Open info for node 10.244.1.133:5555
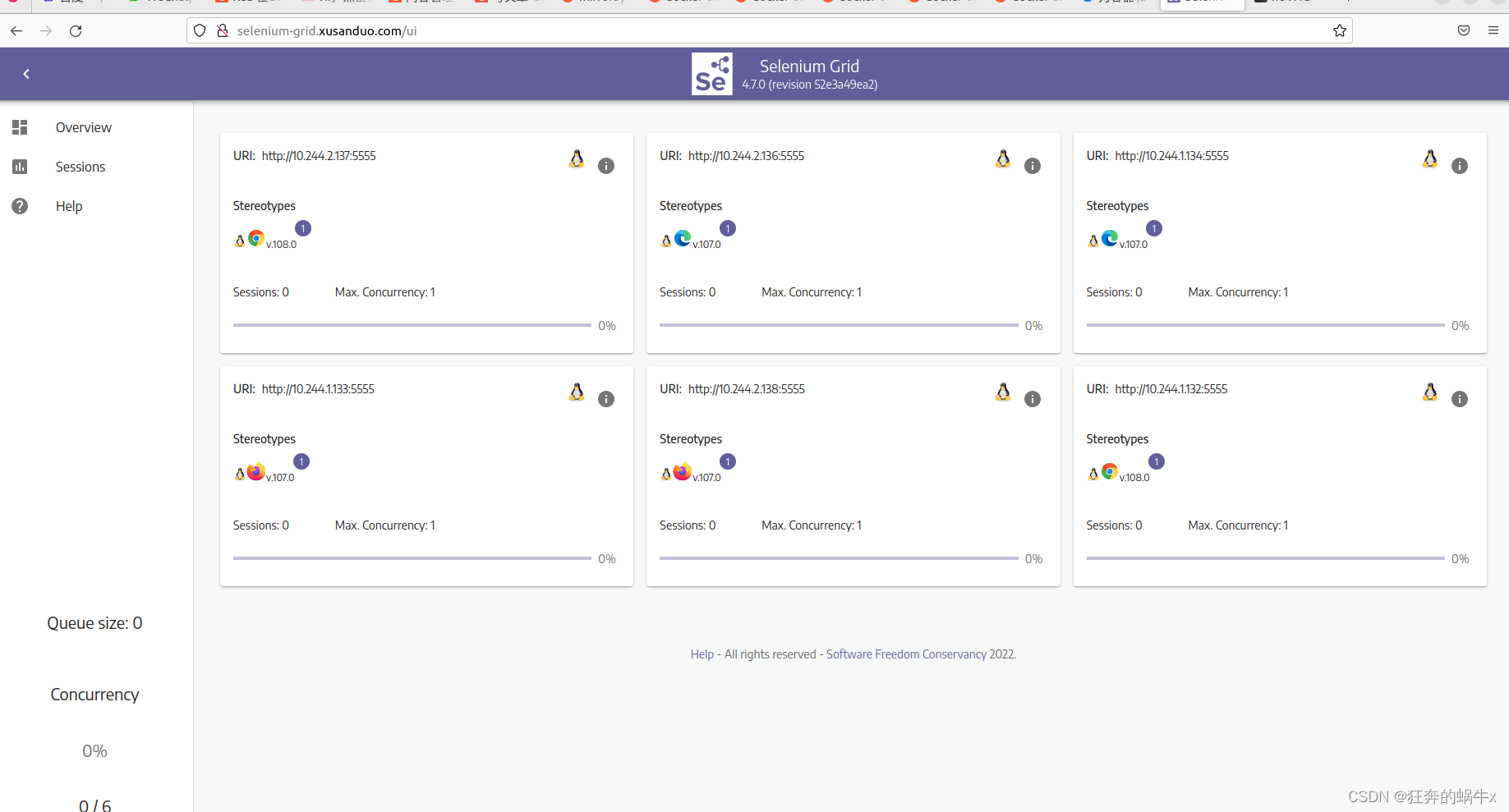The height and width of the screenshot is (812, 1509). pos(606,399)
